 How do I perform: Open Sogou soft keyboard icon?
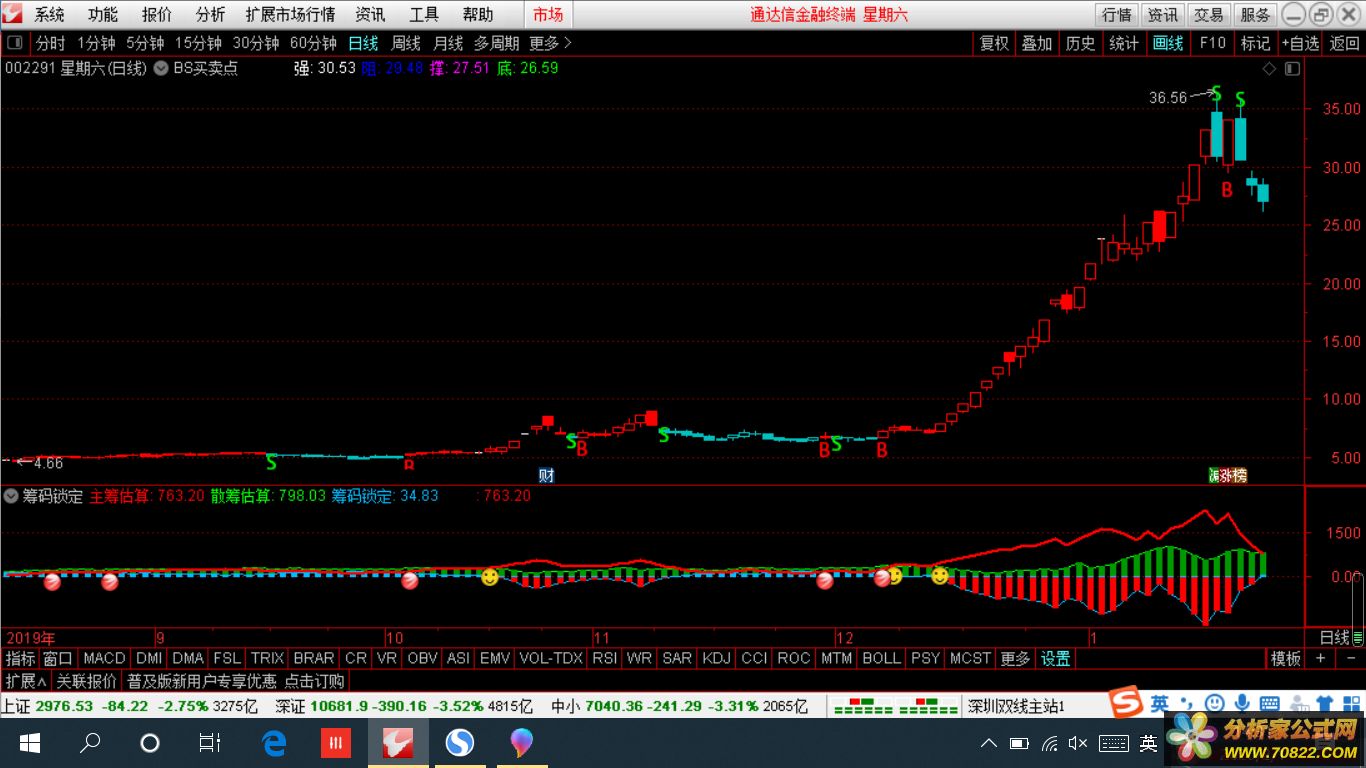(x=1269, y=703)
